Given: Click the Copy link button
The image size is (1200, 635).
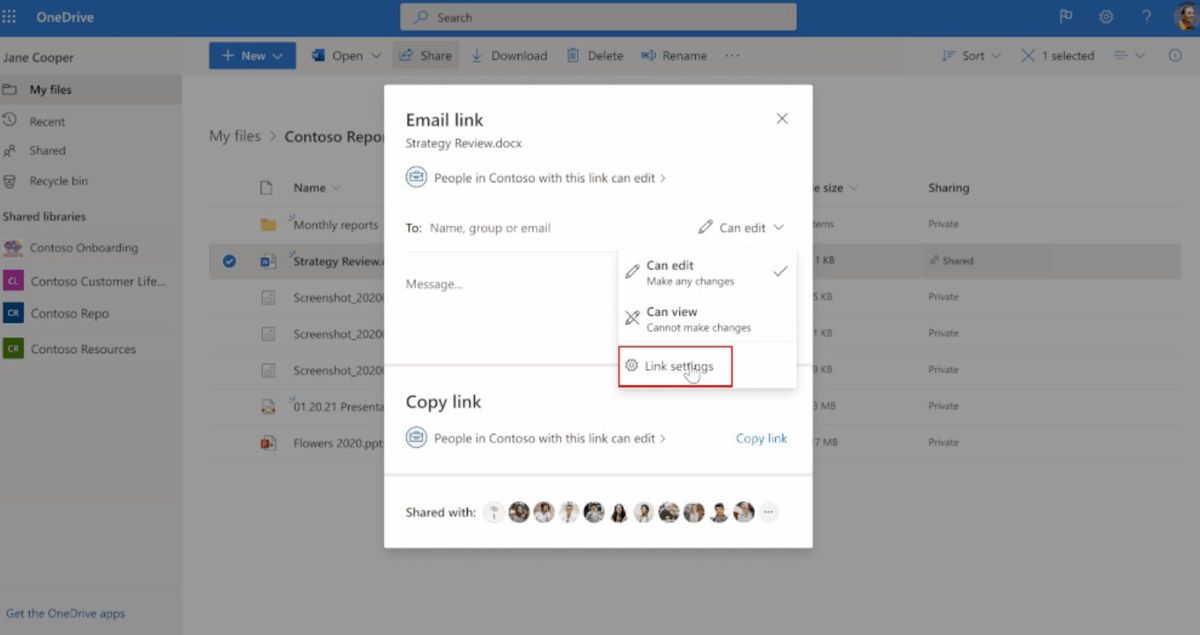Looking at the screenshot, I should coord(761,438).
